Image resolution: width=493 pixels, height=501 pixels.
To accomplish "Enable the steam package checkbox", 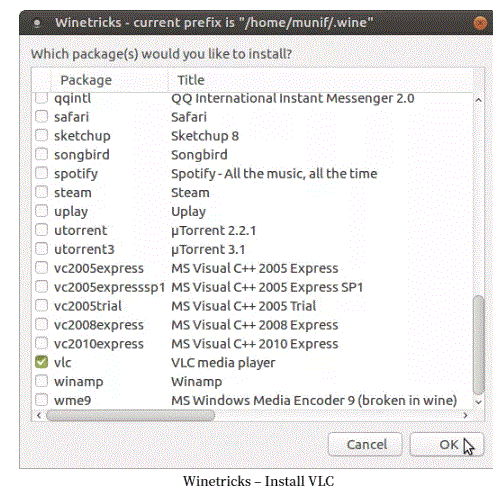I will 41,192.
